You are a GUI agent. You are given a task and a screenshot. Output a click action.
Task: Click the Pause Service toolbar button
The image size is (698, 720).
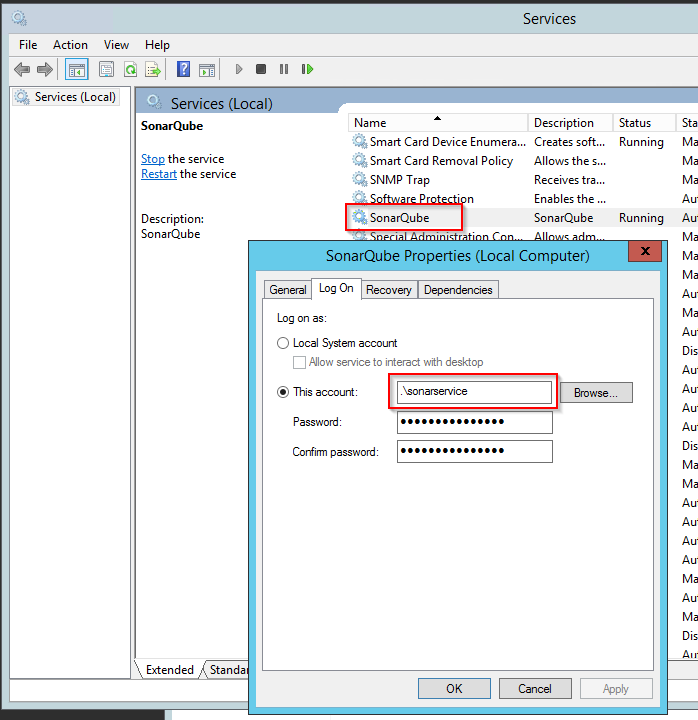click(x=284, y=69)
